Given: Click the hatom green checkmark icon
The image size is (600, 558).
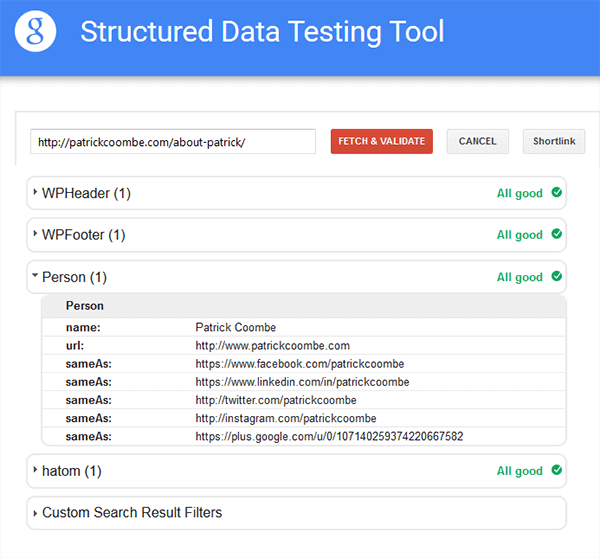Looking at the screenshot, I should pyautogui.click(x=556, y=471).
